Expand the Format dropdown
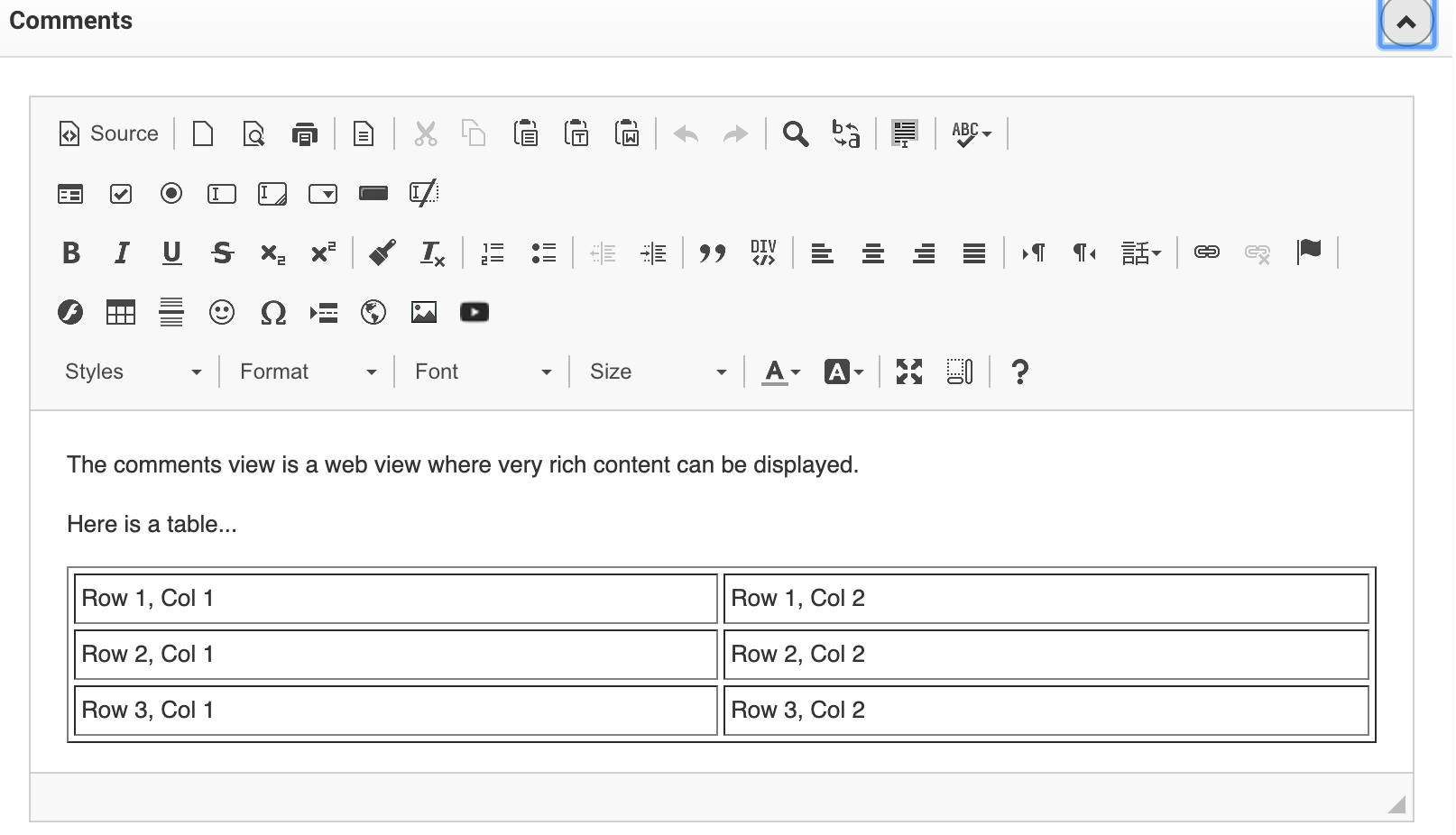 308,372
